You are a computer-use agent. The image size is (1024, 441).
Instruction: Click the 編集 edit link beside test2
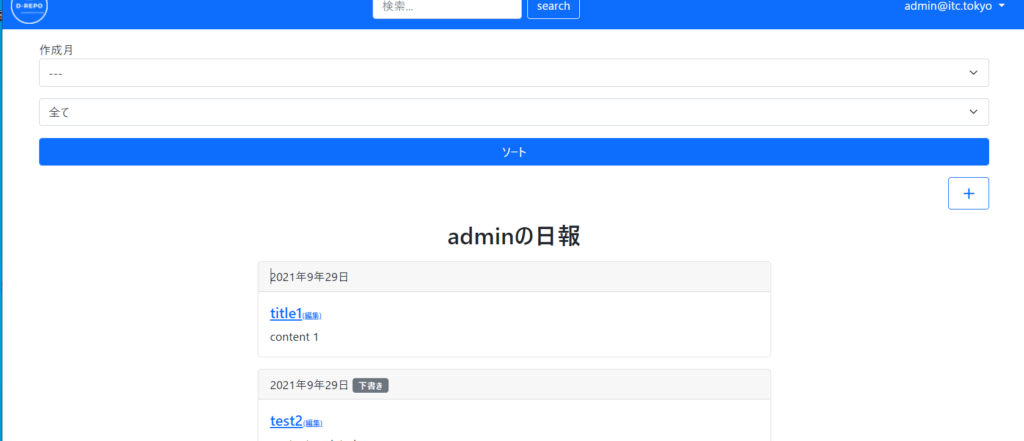[313, 424]
